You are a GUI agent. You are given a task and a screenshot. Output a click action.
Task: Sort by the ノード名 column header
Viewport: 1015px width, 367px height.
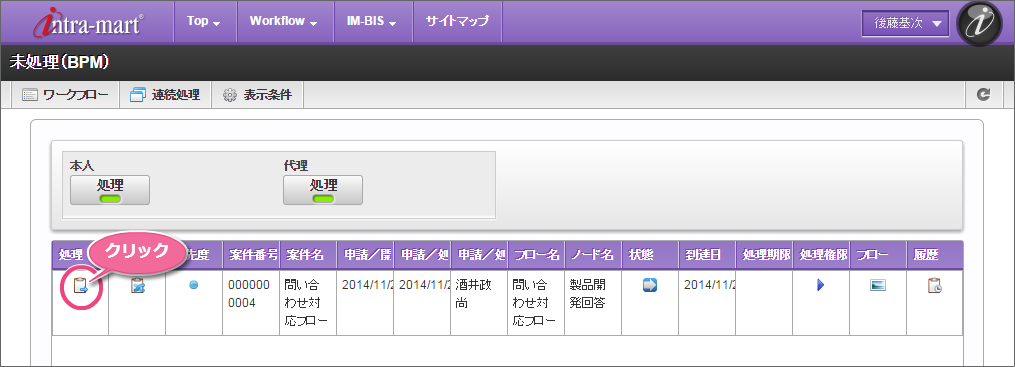pyautogui.click(x=593, y=254)
